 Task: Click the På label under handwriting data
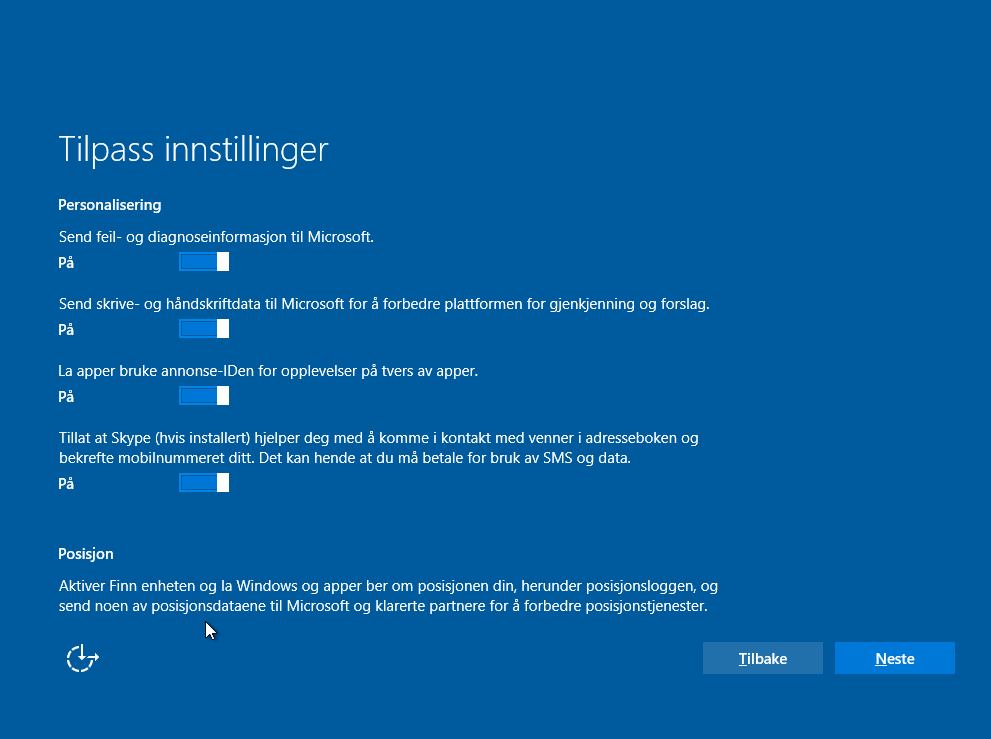[x=66, y=329]
